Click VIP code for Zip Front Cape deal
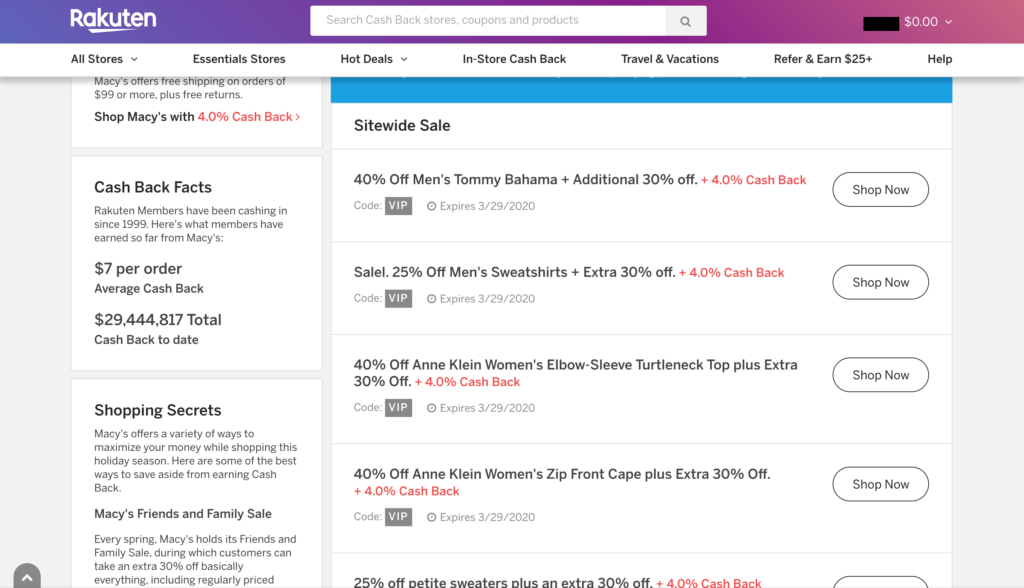The height and width of the screenshot is (588, 1024). [398, 517]
